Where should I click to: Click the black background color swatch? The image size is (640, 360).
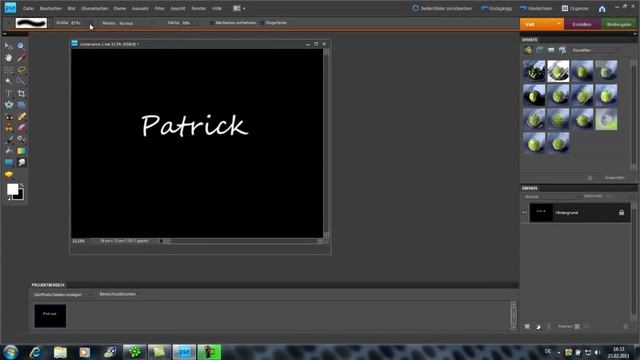(x=19, y=196)
